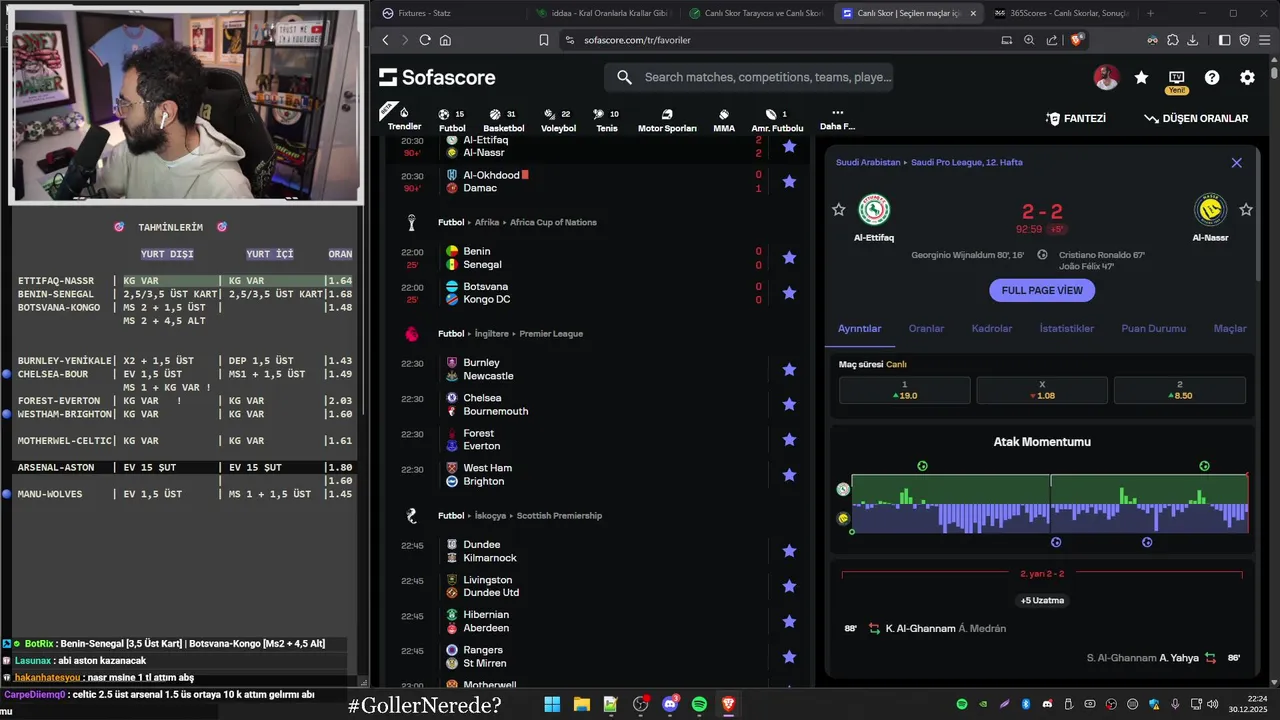Toggle the browser sidebar panel icon
1280x720 pixels.
[1224, 40]
